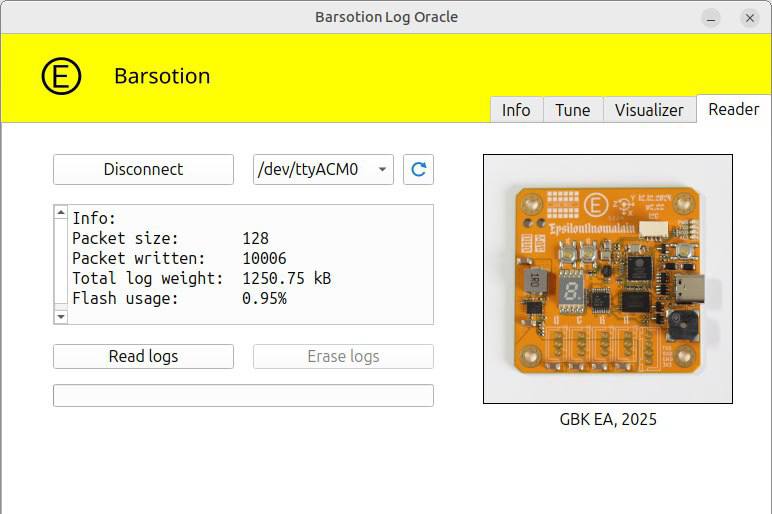This screenshot has width=772, height=514.
Task: Minimize the Barsotion Log Oracle window
Action: pyautogui.click(x=710, y=18)
